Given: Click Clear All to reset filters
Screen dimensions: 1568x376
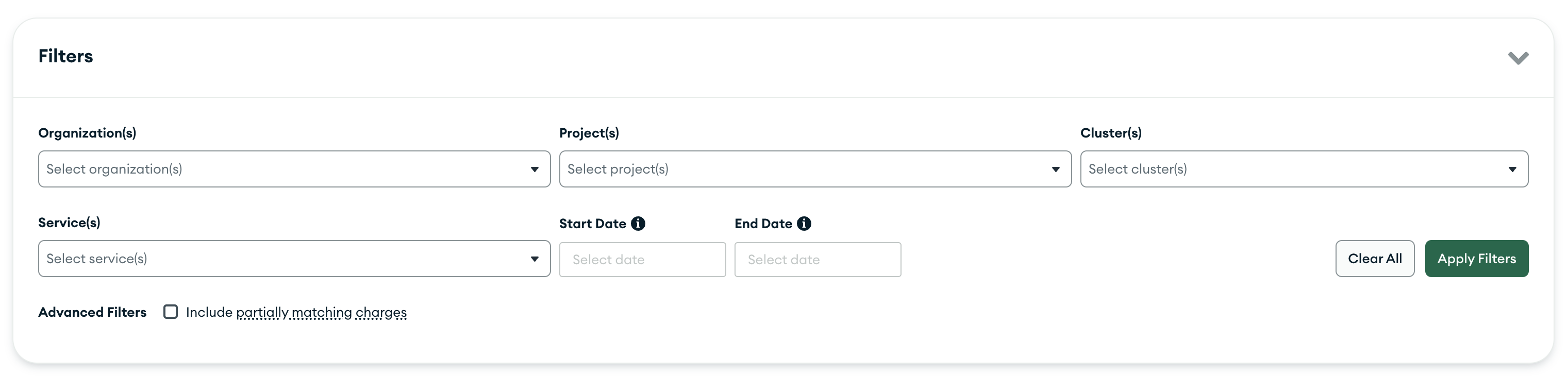Looking at the screenshot, I should (x=1374, y=258).
